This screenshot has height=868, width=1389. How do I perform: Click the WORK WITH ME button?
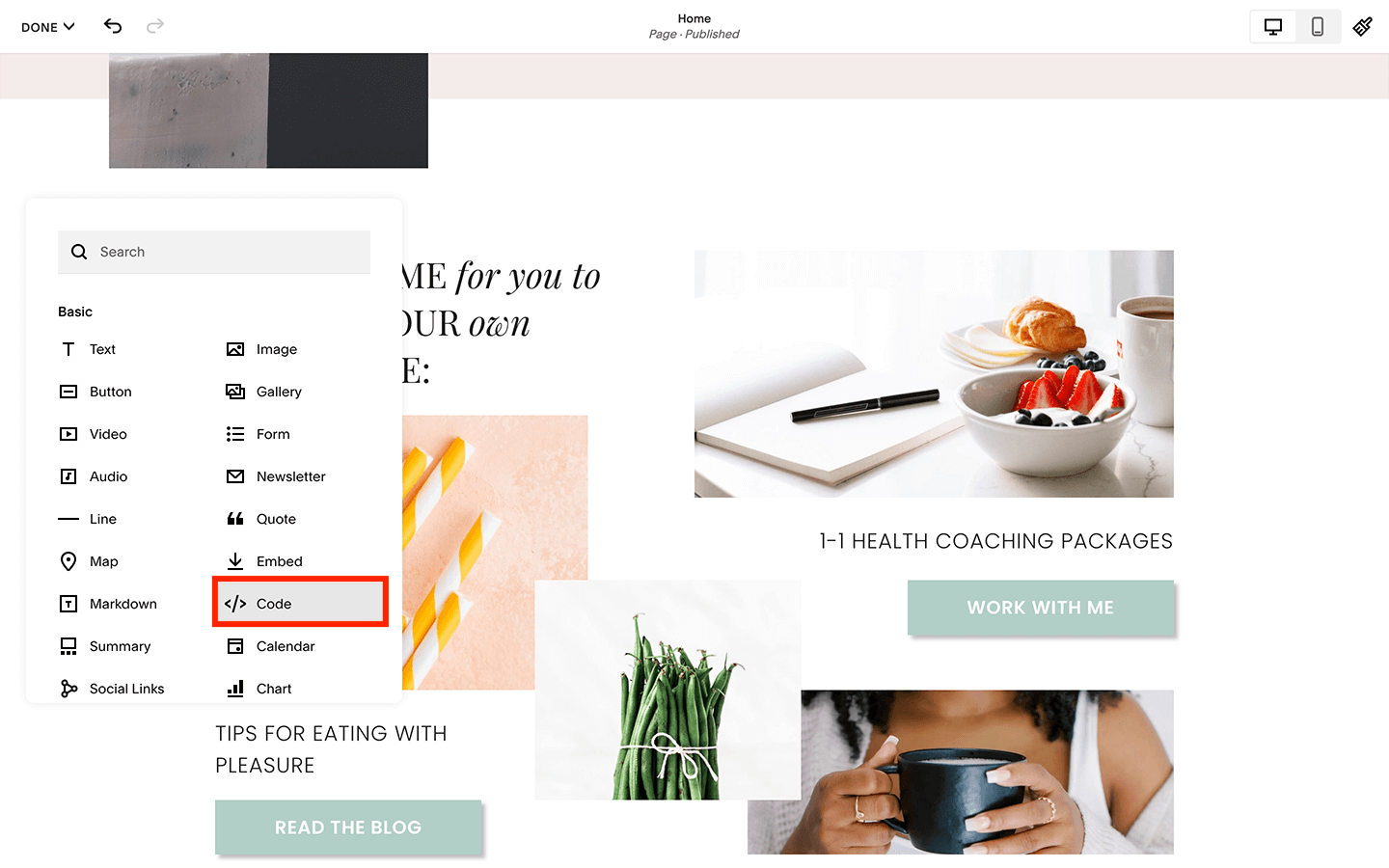coord(1041,608)
